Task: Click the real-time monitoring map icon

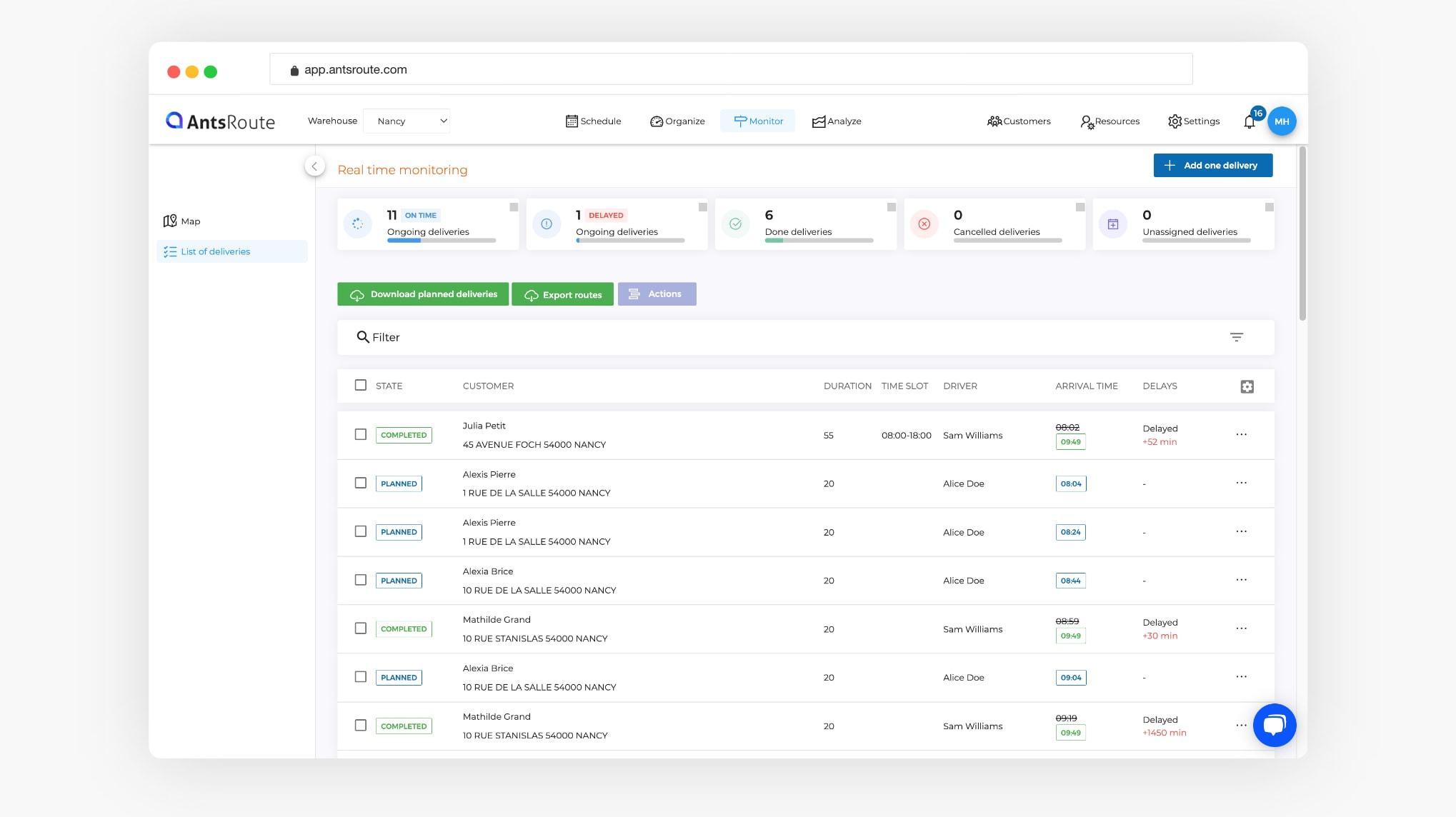Action: [x=171, y=221]
